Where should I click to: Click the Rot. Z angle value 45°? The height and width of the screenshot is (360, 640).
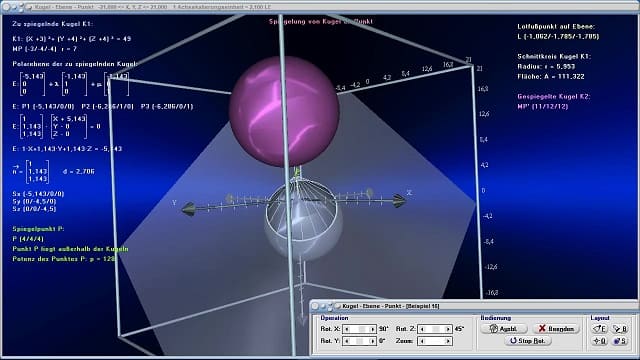tap(459, 329)
